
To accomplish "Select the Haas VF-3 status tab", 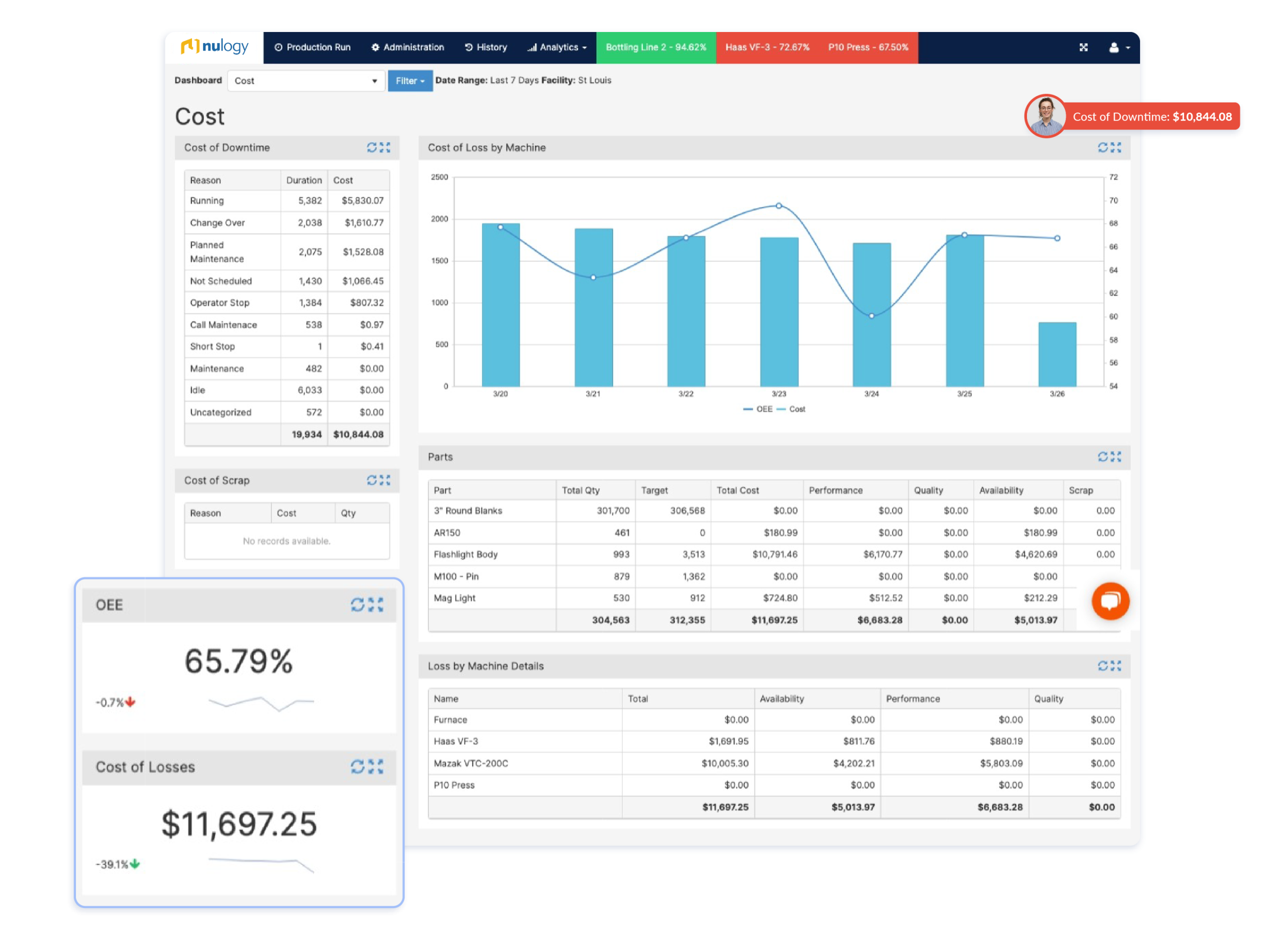I will (766, 47).
